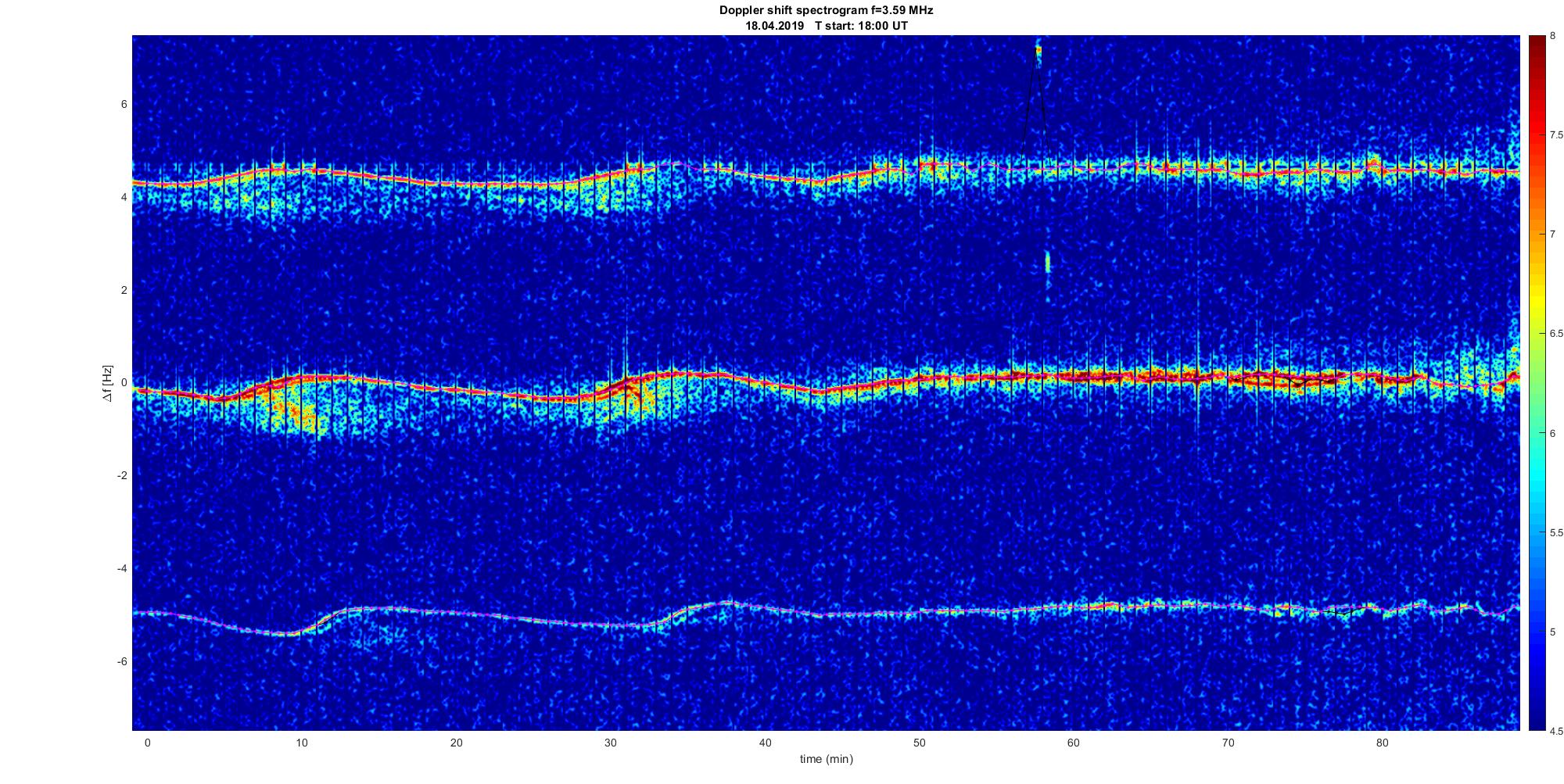Screen dimensions: 1564x784
Task: Click the black spike peak at the top near 58 min
Action: [x=1038, y=52]
